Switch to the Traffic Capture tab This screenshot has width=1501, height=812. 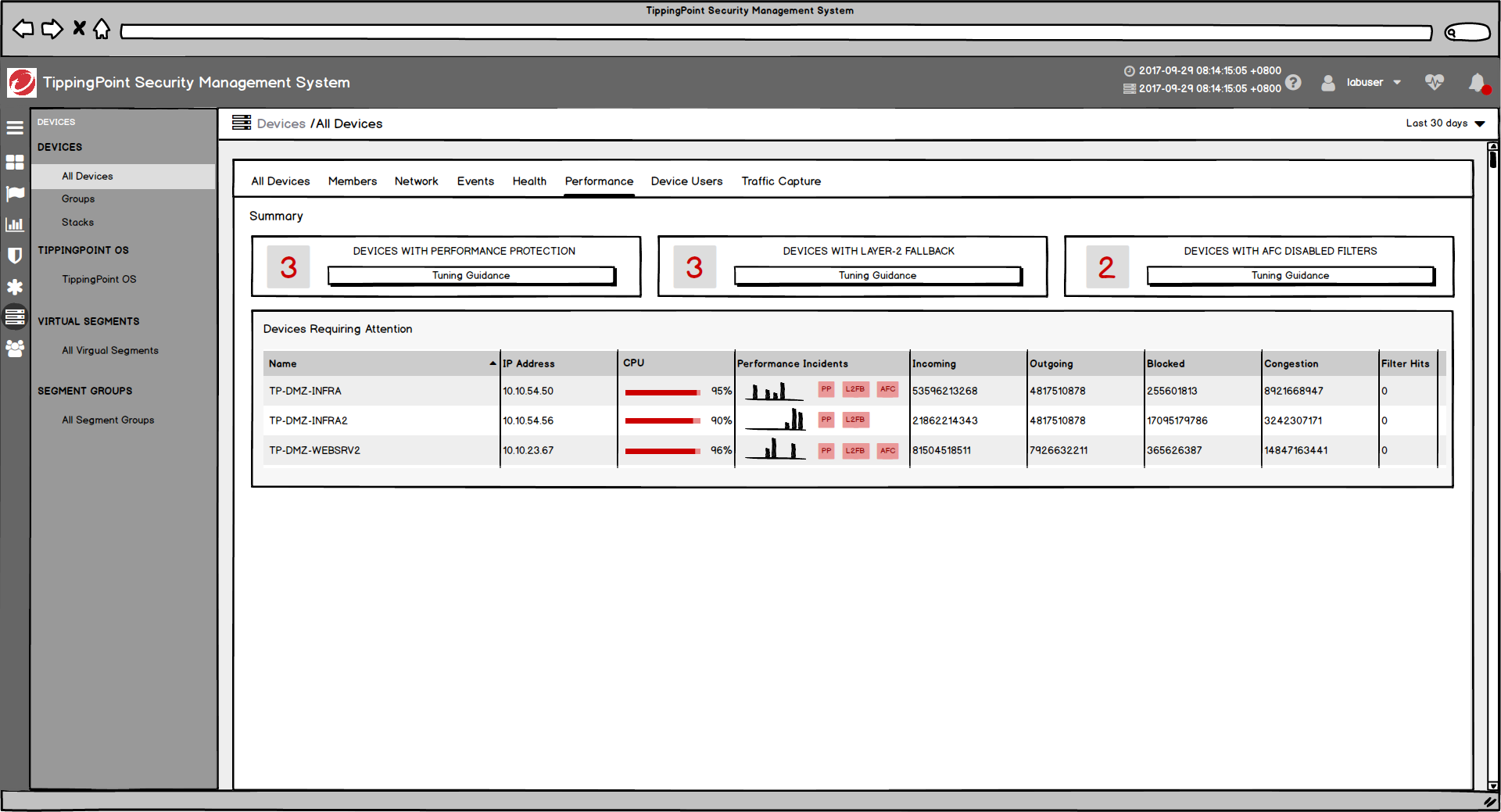point(781,181)
